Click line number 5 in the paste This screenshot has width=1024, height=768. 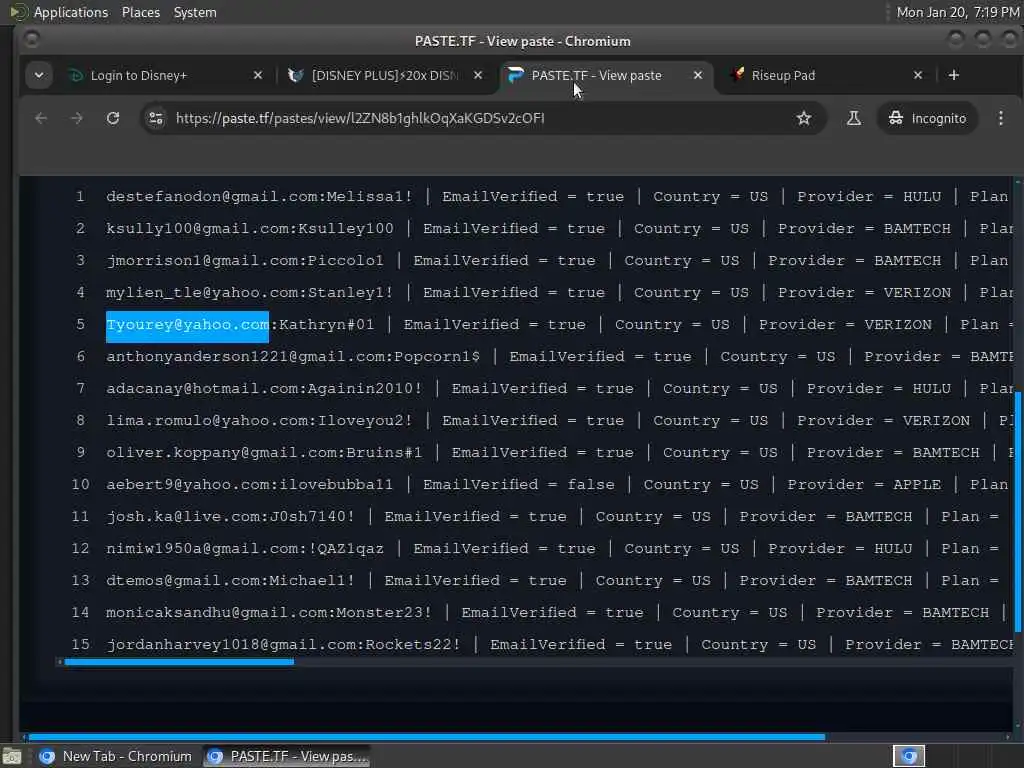coord(80,325)
